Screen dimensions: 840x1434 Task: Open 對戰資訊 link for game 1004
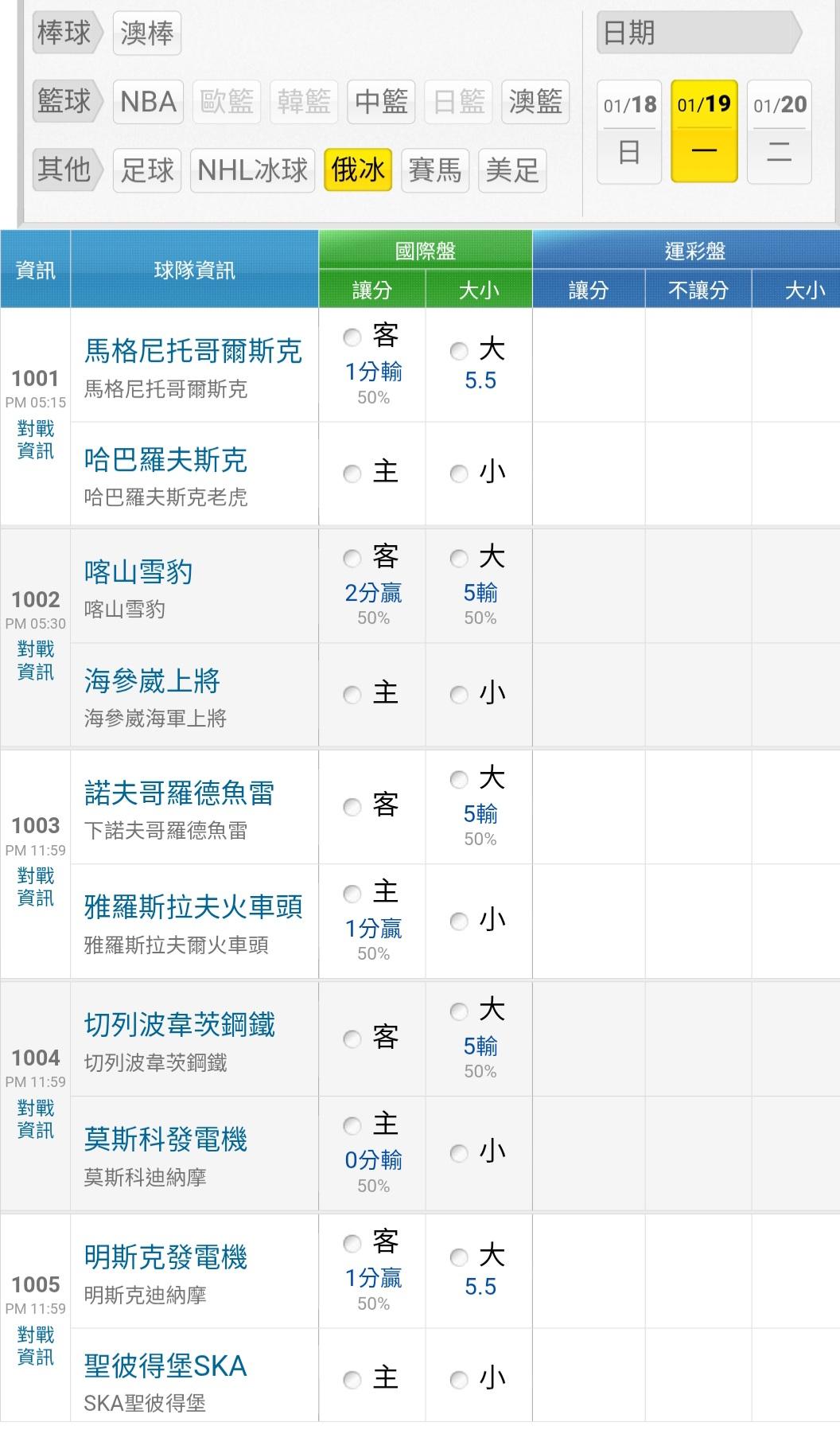36,1120
